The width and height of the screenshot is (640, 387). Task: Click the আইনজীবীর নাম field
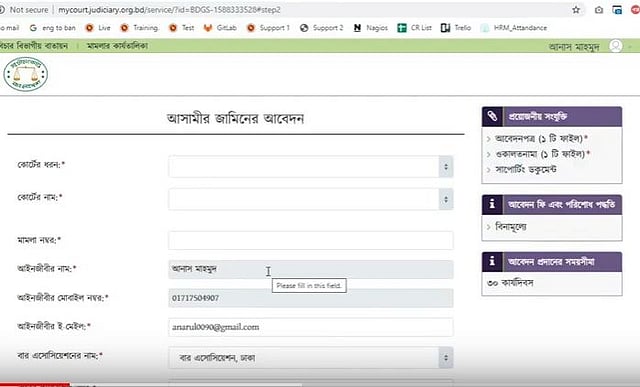coord(311,269)
